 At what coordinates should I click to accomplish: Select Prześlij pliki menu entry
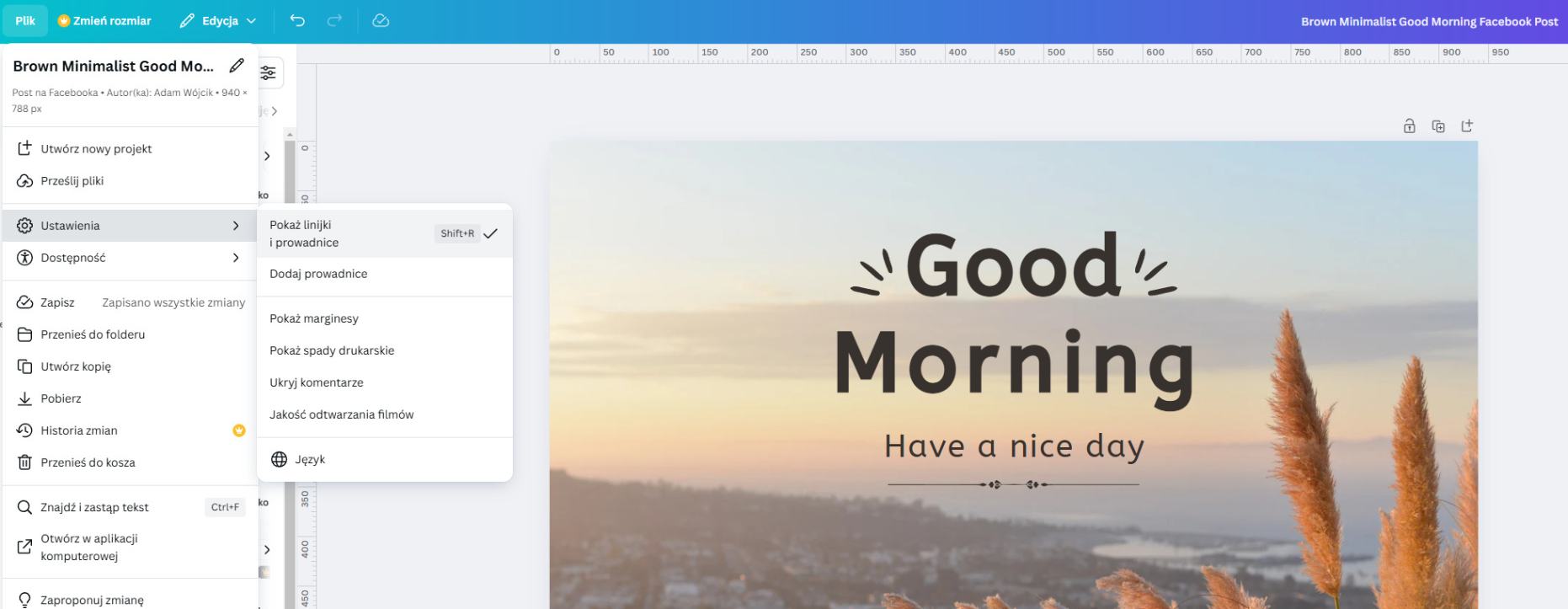(x=130, y=181)
